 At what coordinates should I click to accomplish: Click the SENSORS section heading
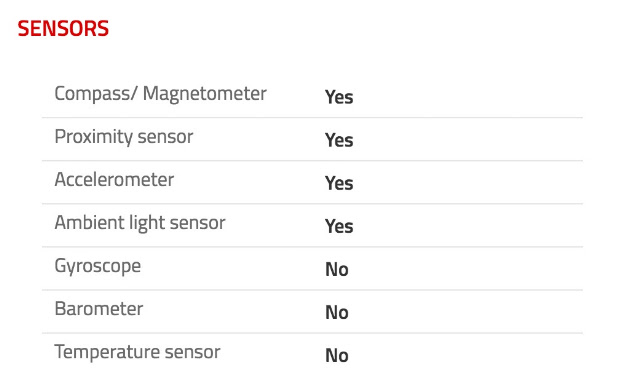coord(63,29)
